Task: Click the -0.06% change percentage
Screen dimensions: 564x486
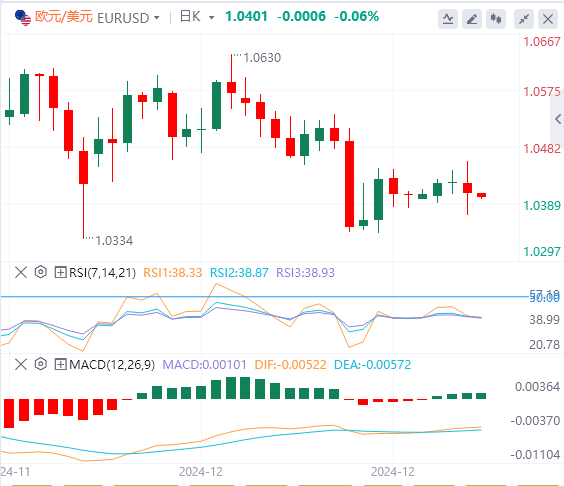Action: 356,17
